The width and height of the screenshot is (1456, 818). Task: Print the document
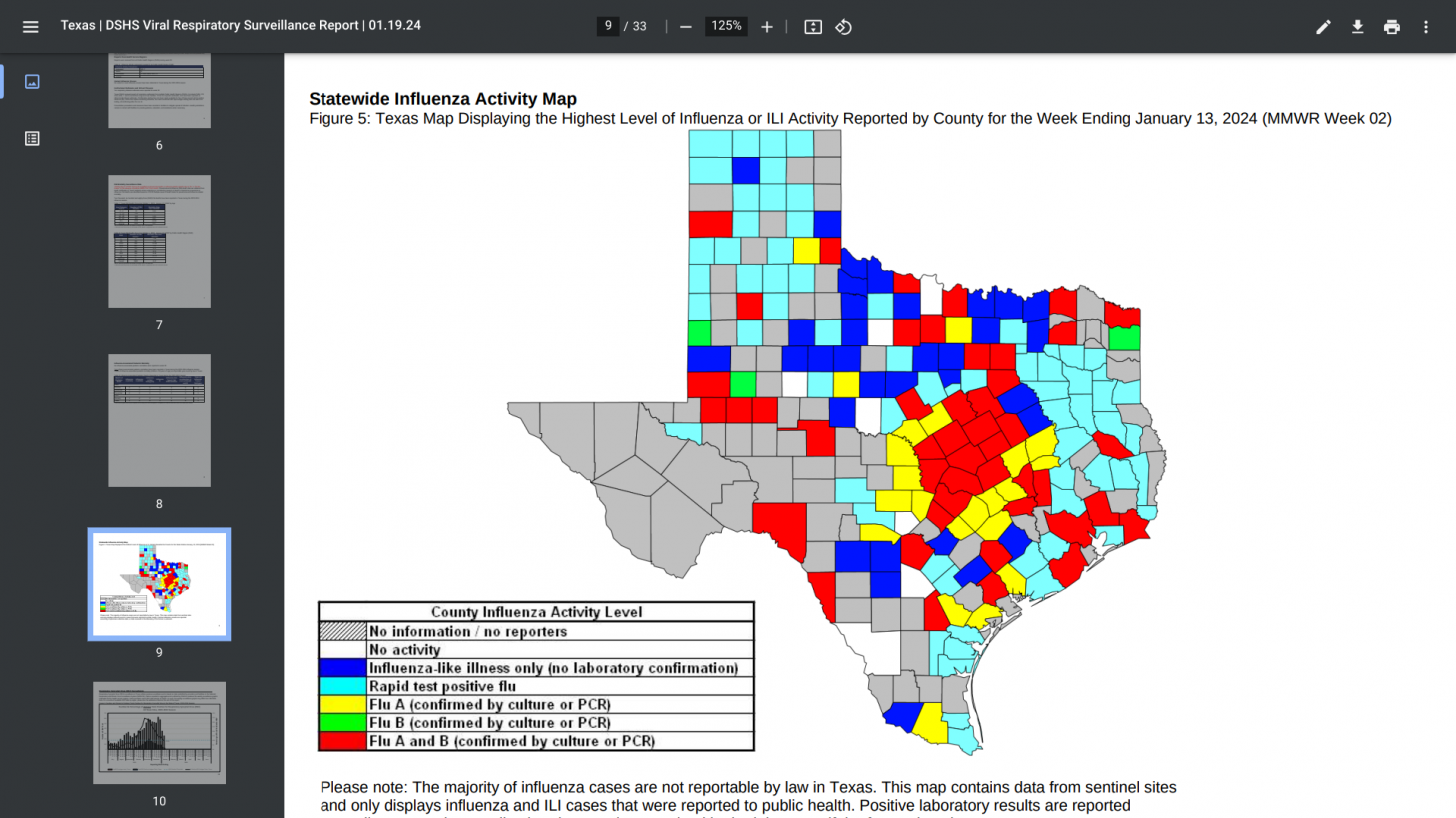click(x=1391, y=26)
